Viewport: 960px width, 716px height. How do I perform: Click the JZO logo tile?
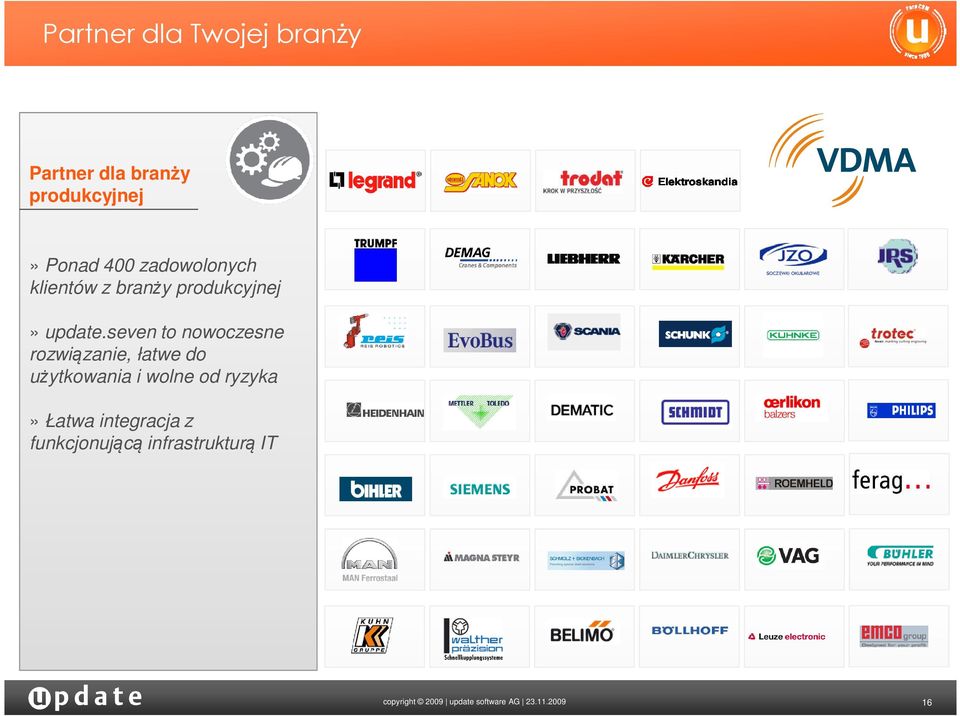click(794, 259)
